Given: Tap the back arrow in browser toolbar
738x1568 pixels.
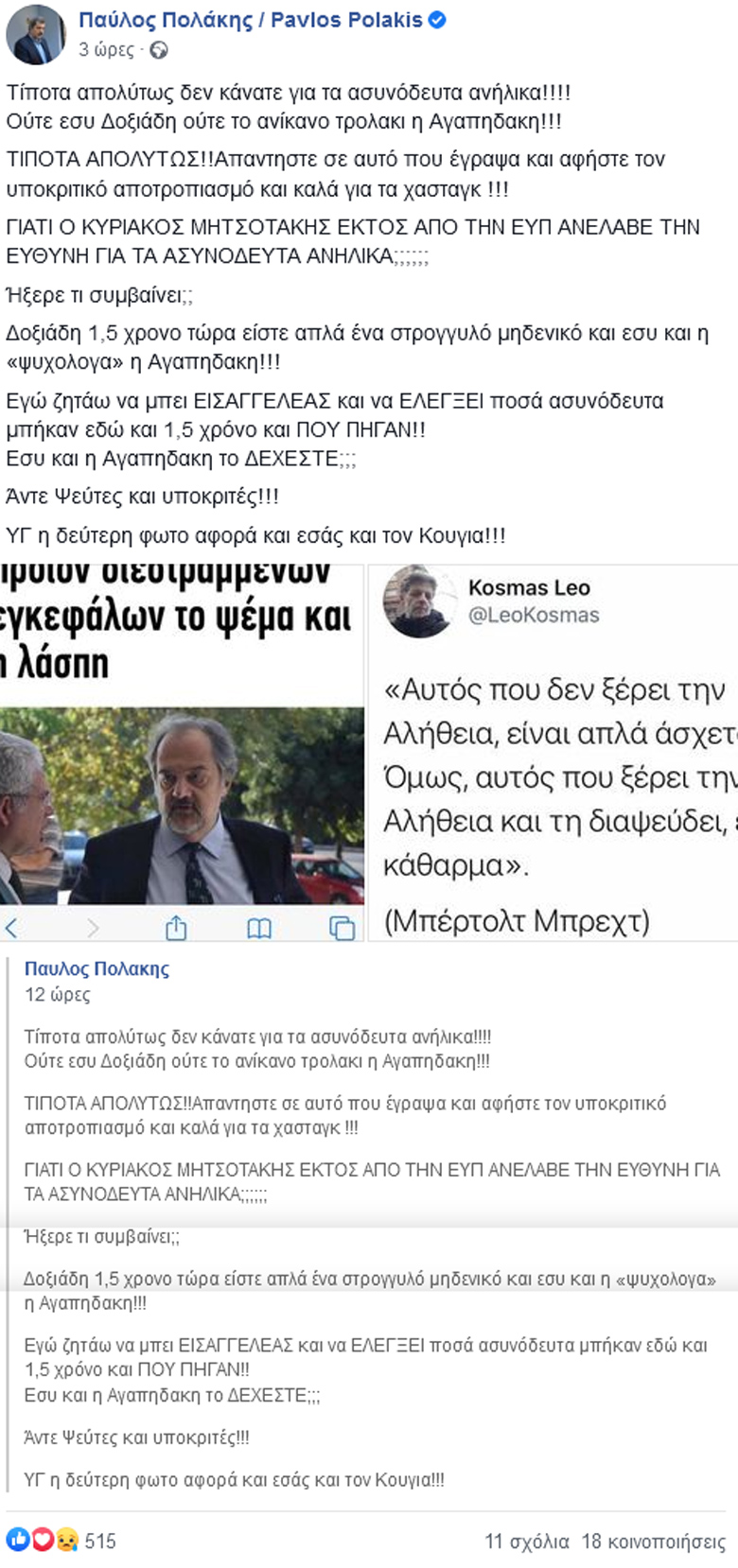Looking at the screenshot, I should tap(11, 928).
